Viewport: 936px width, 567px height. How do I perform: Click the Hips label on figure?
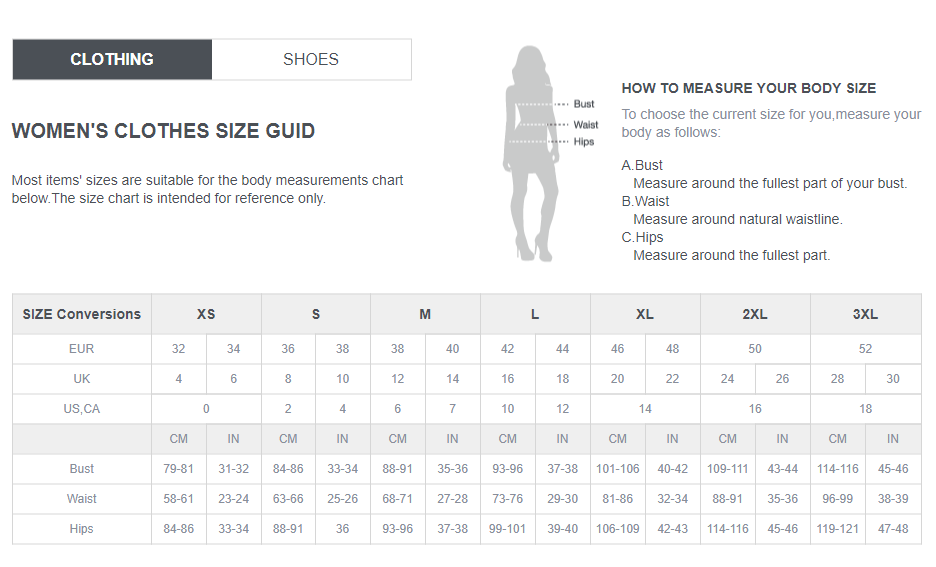[x=584, y=141]
